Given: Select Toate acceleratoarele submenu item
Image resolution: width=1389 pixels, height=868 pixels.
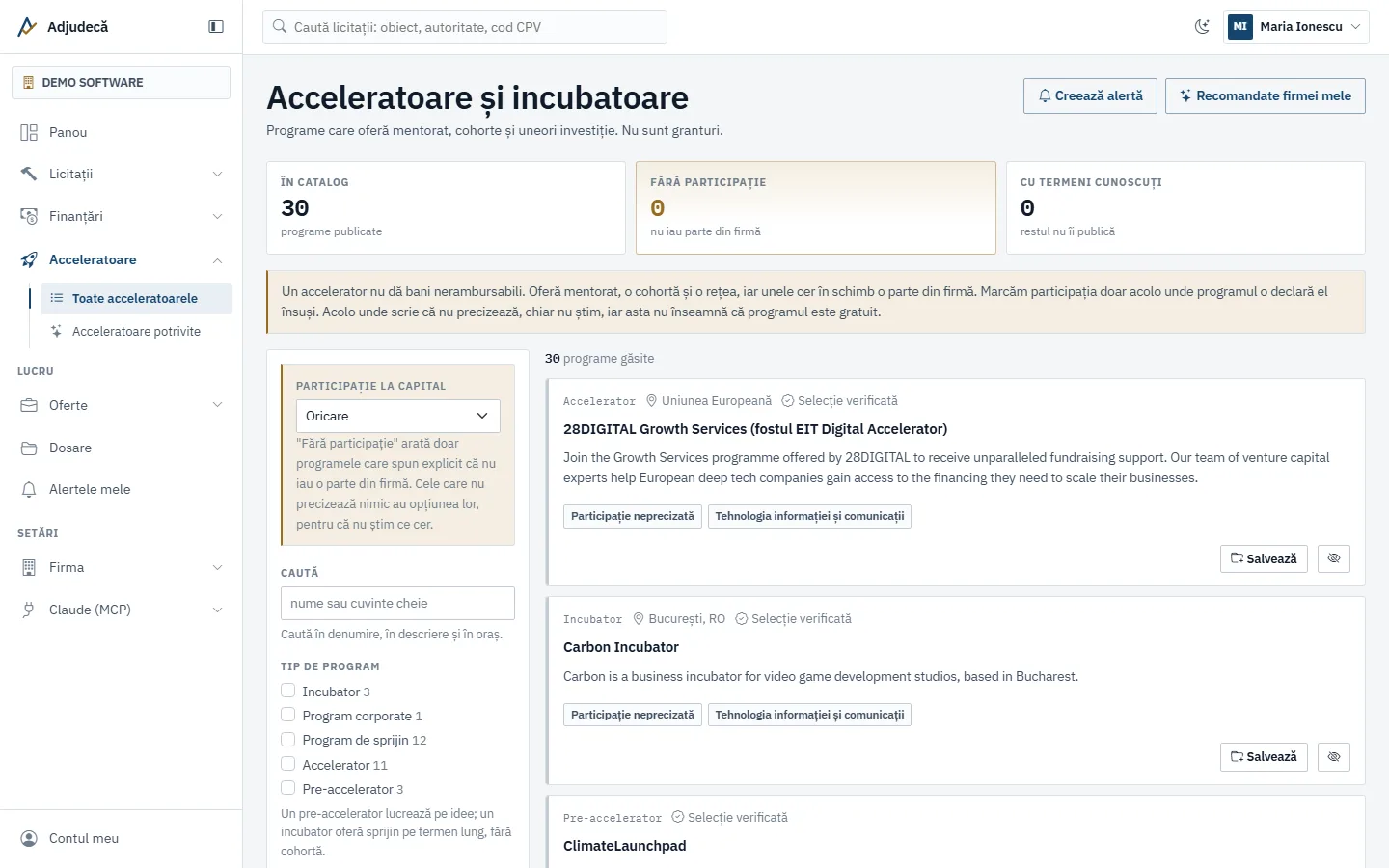Looking at the screenshot, I should pyautogui.click(x=136, y=298).
